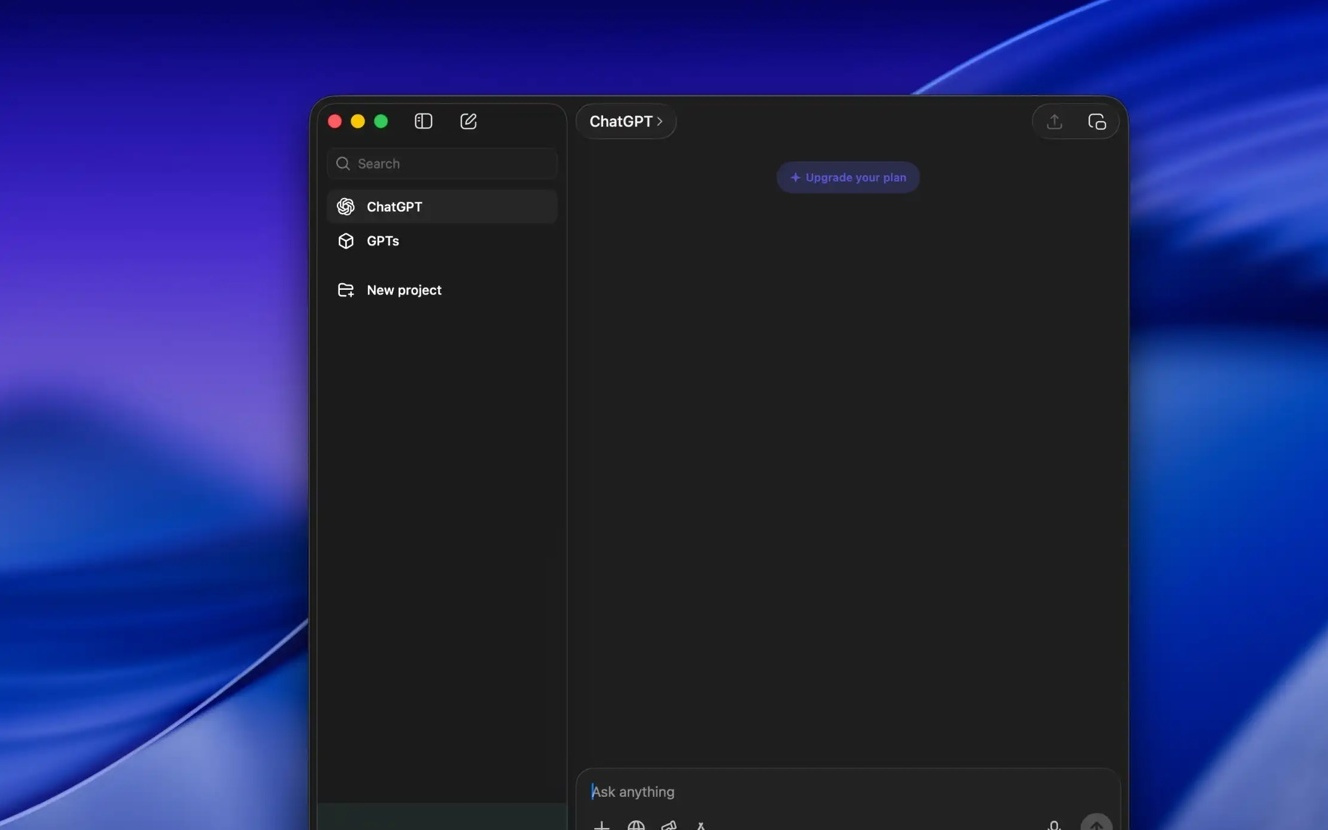The image size is (1328, 830).
Task: Focus the Ask anything message box
Action: [848, 792]
